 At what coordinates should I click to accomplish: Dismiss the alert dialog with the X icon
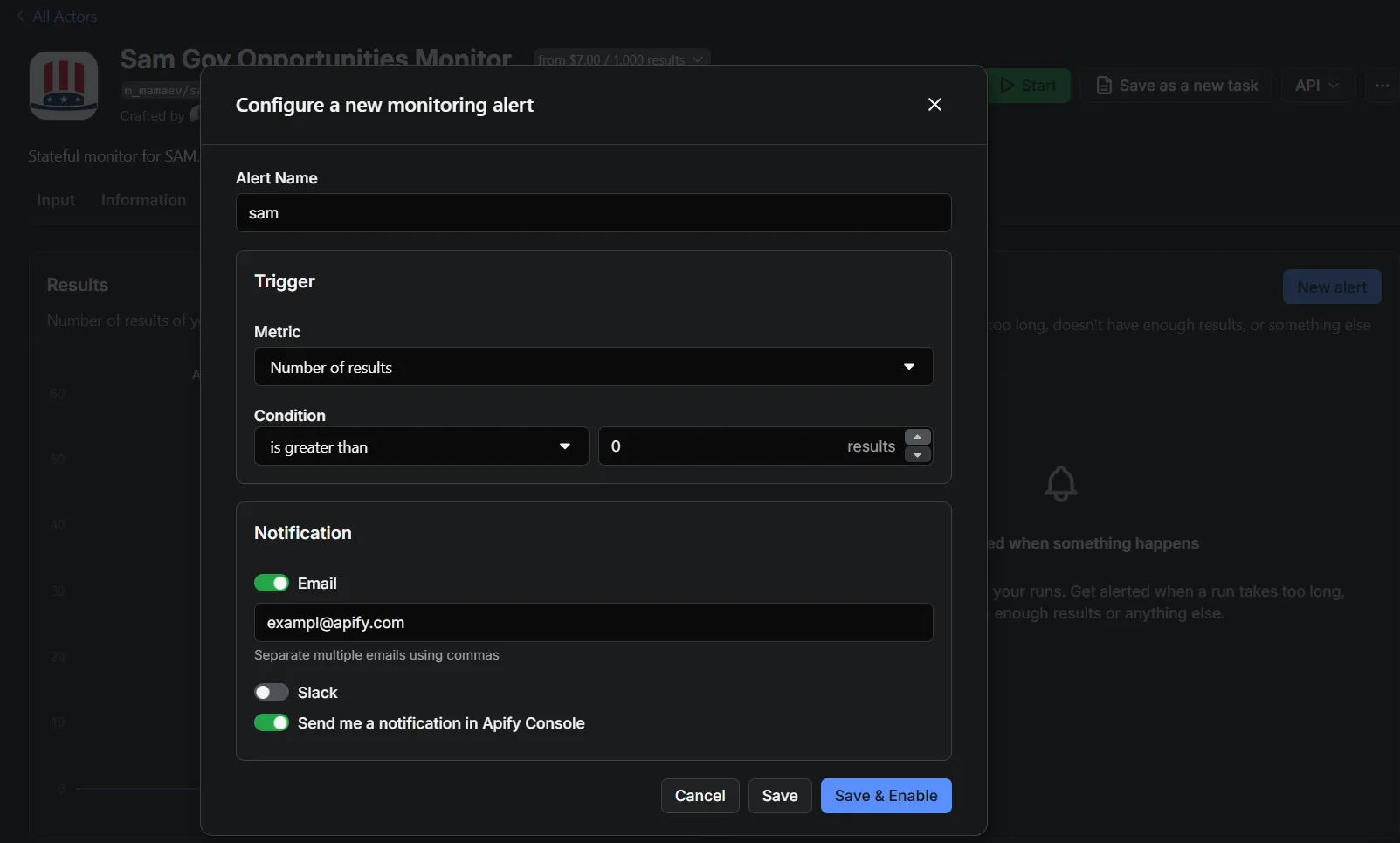coord(934,104)
